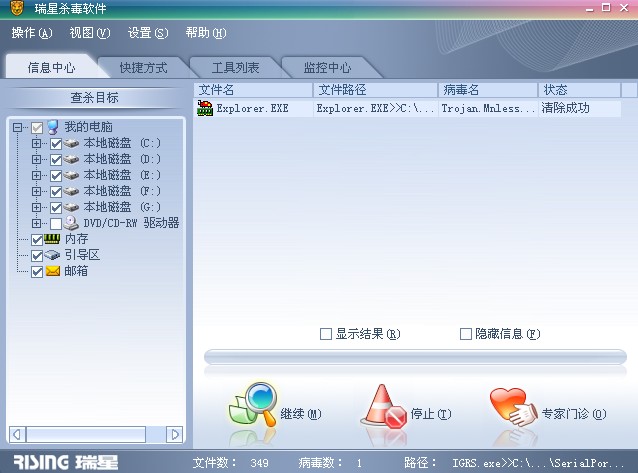
Task: Click the traffic cone stop icon
Action: [x=384, y=406]
